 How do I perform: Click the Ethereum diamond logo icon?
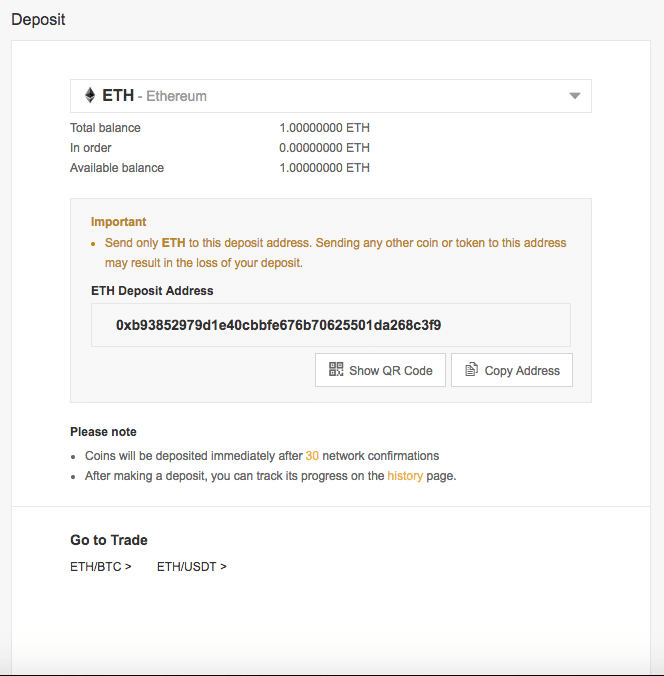tap(90, 96)
